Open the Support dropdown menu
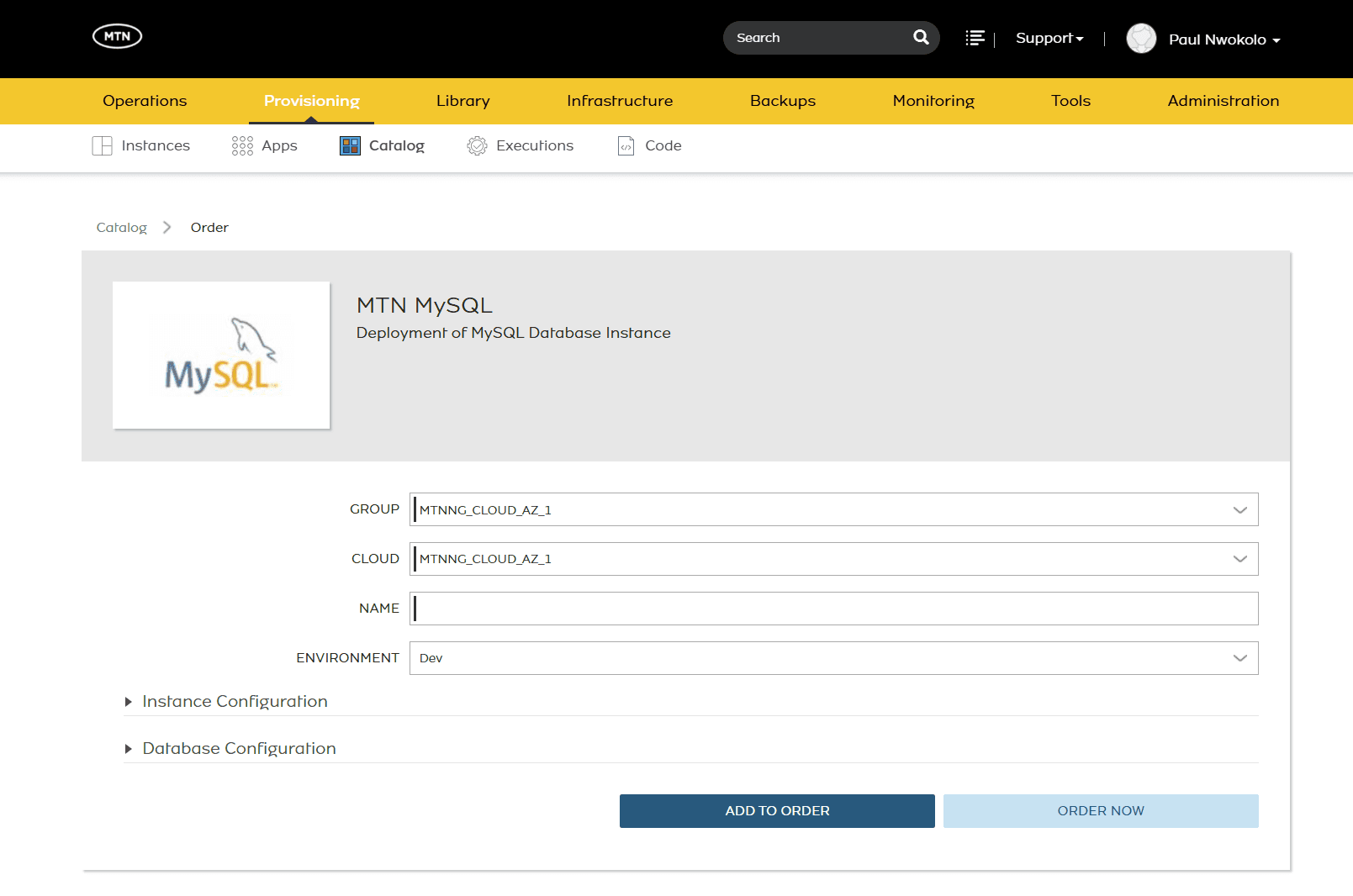1353x896 pixels. (1049, 38)
